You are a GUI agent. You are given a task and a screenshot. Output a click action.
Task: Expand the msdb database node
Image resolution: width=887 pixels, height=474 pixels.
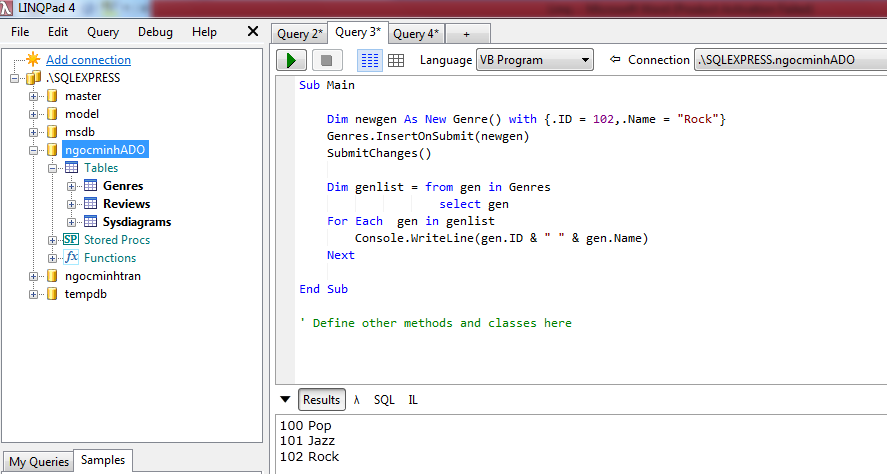pyautogui.click(x=33, y=132)
